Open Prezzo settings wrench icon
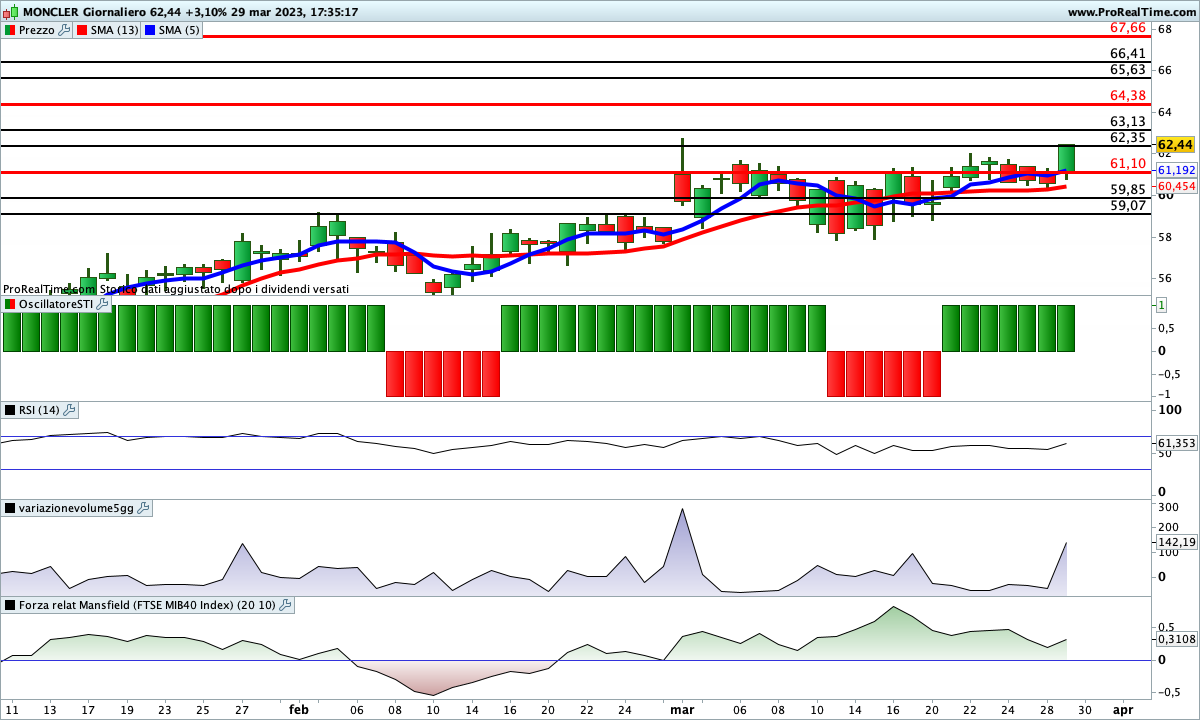1200x720 pixels. (x=65, y=30)
